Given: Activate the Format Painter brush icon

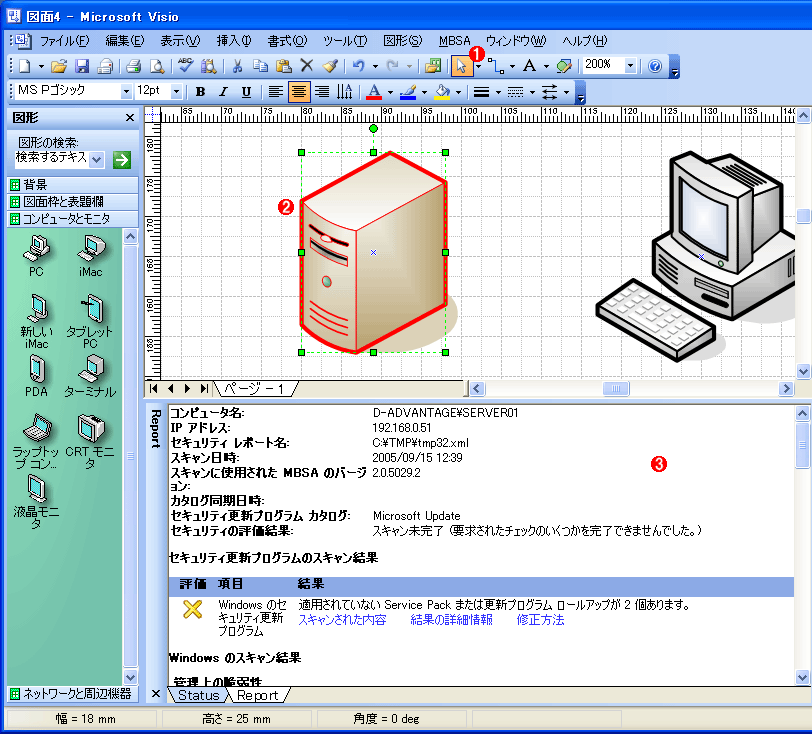Looking at the screenshot, I should coord(330,66).
